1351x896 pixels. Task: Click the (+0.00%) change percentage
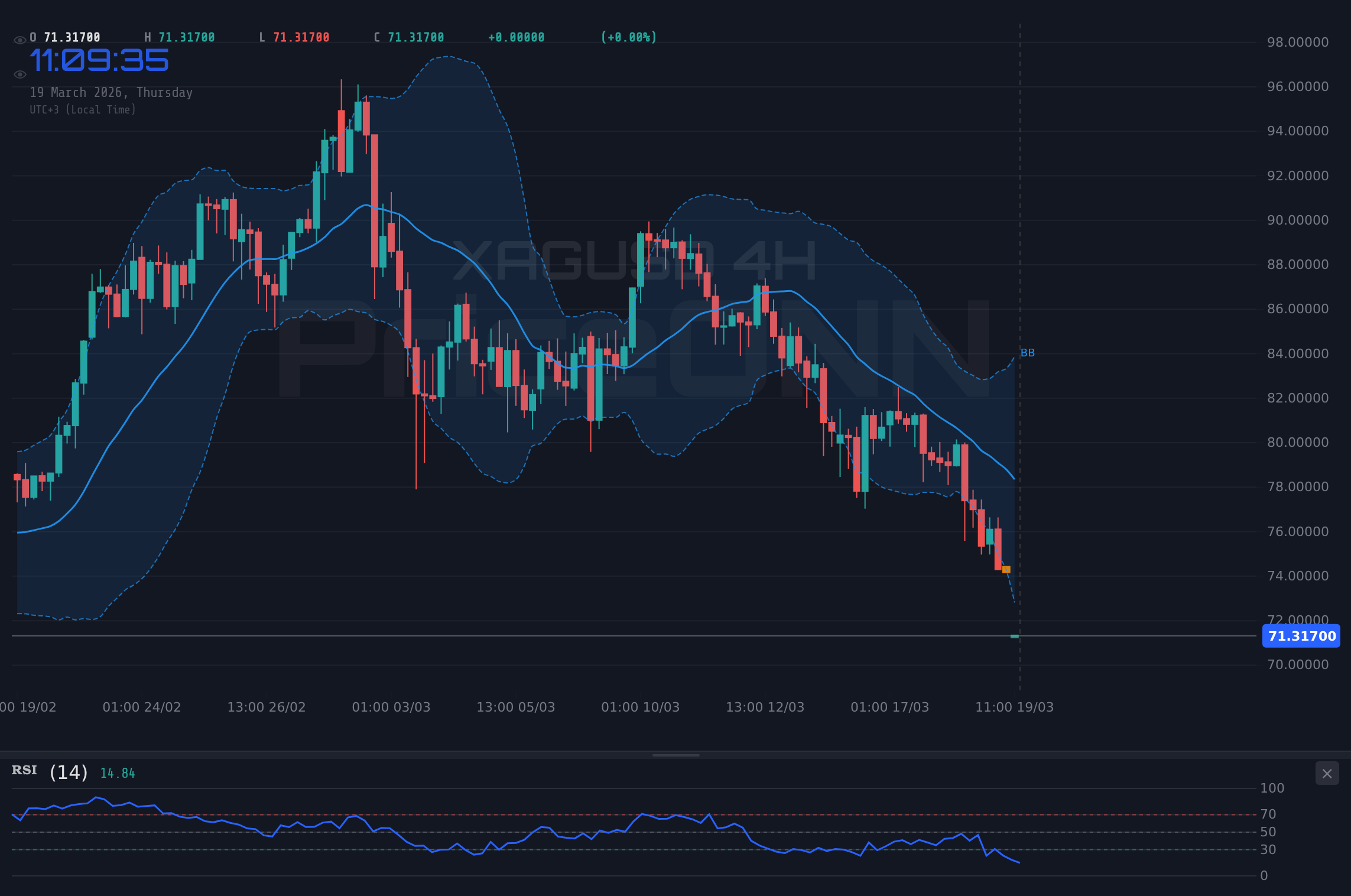tap(628, 37)
